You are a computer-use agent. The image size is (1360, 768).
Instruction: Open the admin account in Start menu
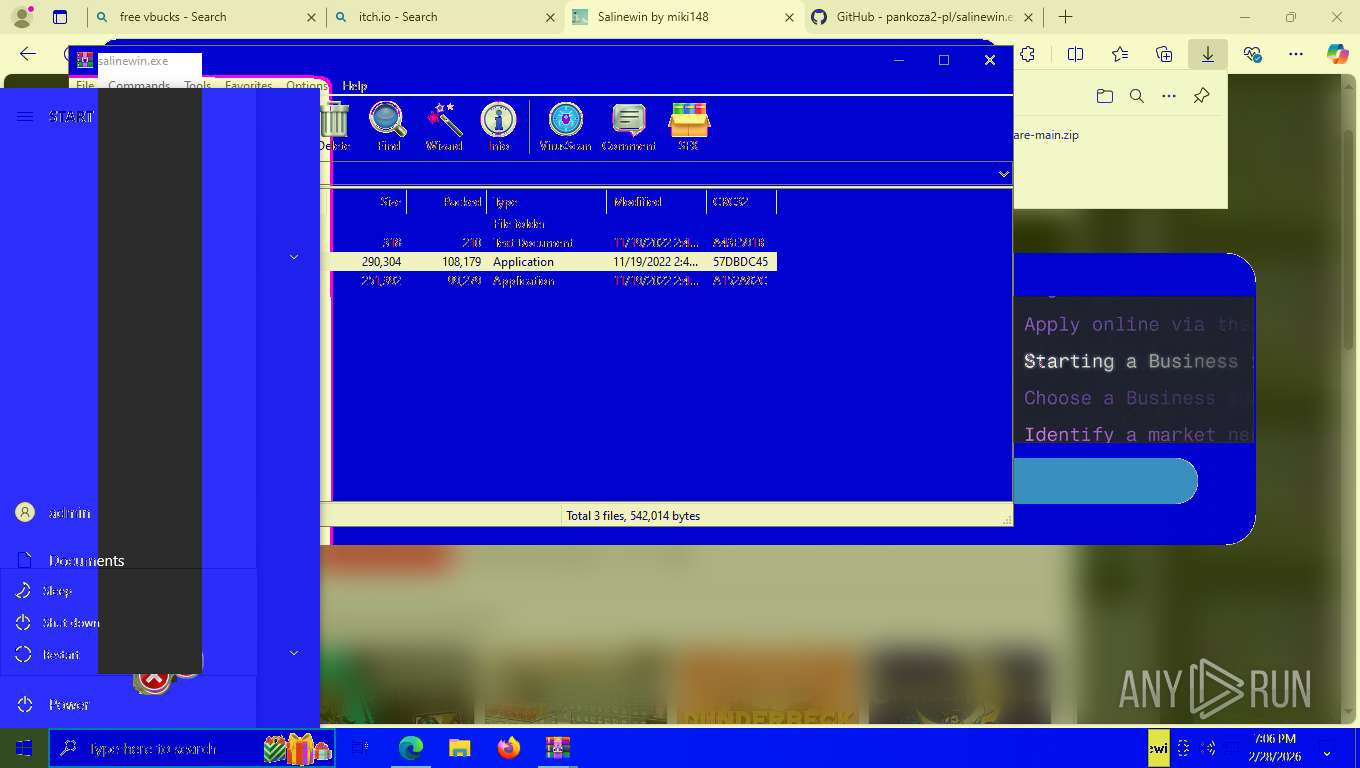pyautogui.click(x=128, y=513)
